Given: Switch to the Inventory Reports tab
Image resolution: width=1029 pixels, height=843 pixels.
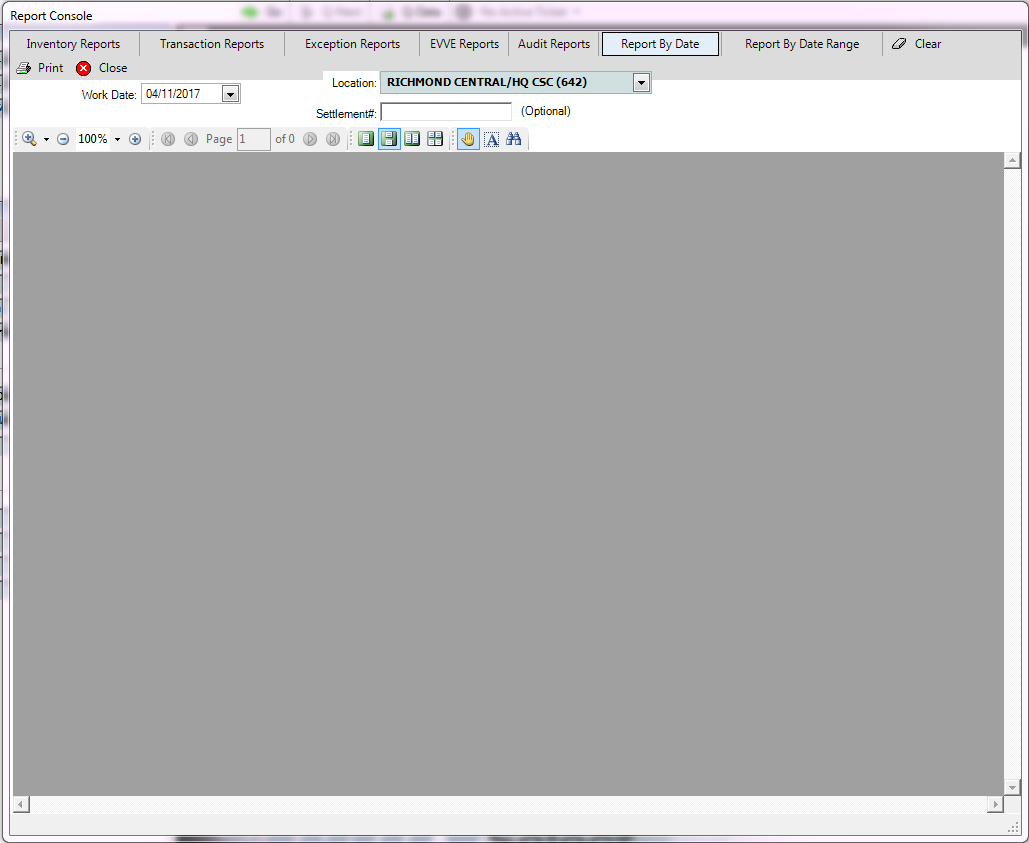Looking at the screenshot, I should pyautogui.click(x=73, y=43).
